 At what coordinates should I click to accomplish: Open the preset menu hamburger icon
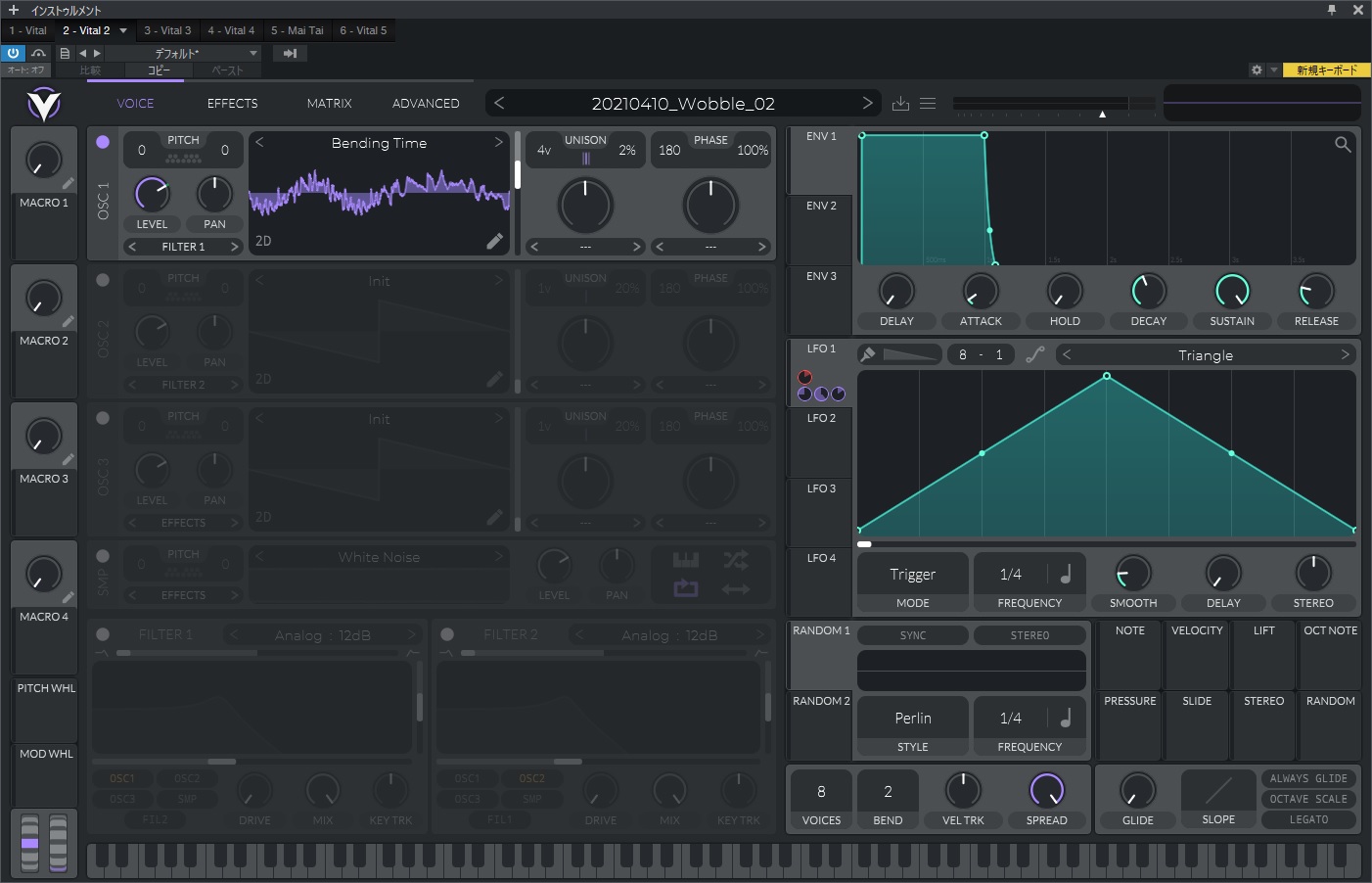927,102
